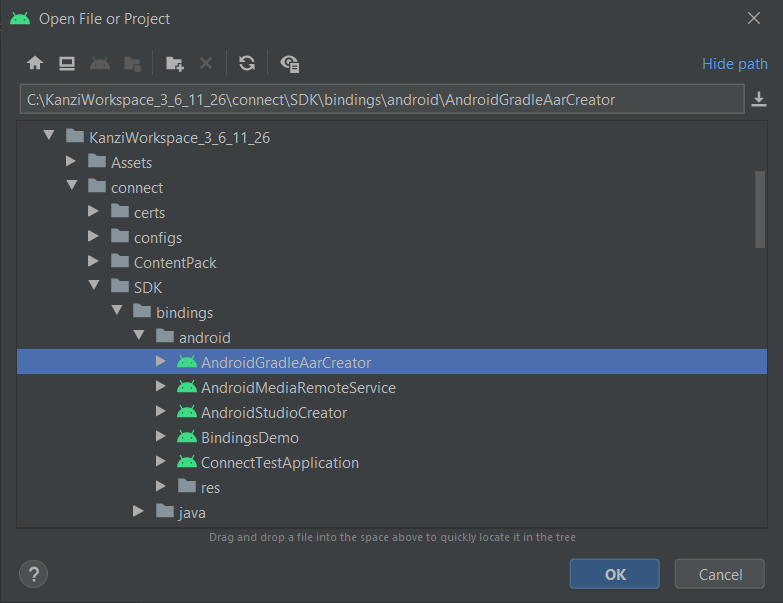This screenshot has height=603, width=783.
Task: Expand the AndroidStudioCreator project node
Action: [x=161, y=412]
